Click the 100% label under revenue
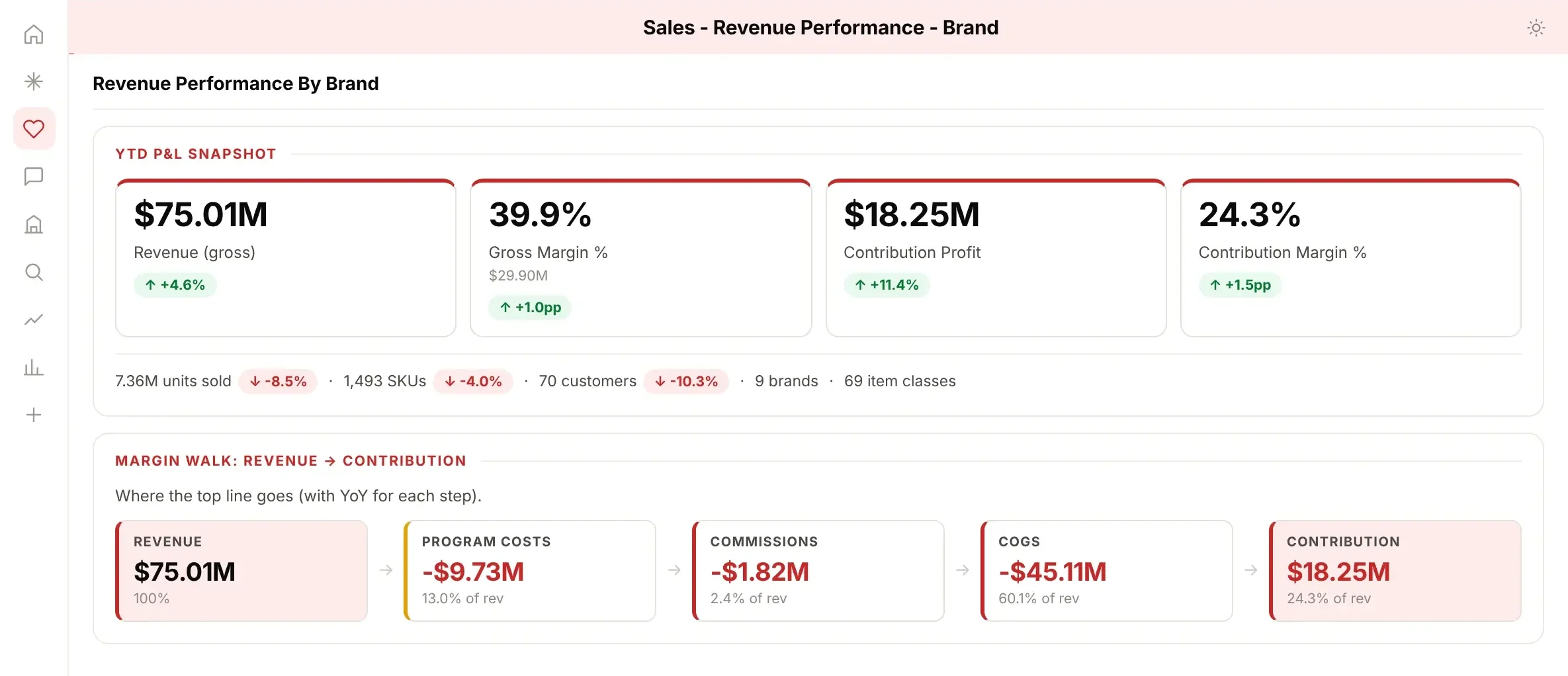This screenshot has width=1568, height=676. point(152,599)
